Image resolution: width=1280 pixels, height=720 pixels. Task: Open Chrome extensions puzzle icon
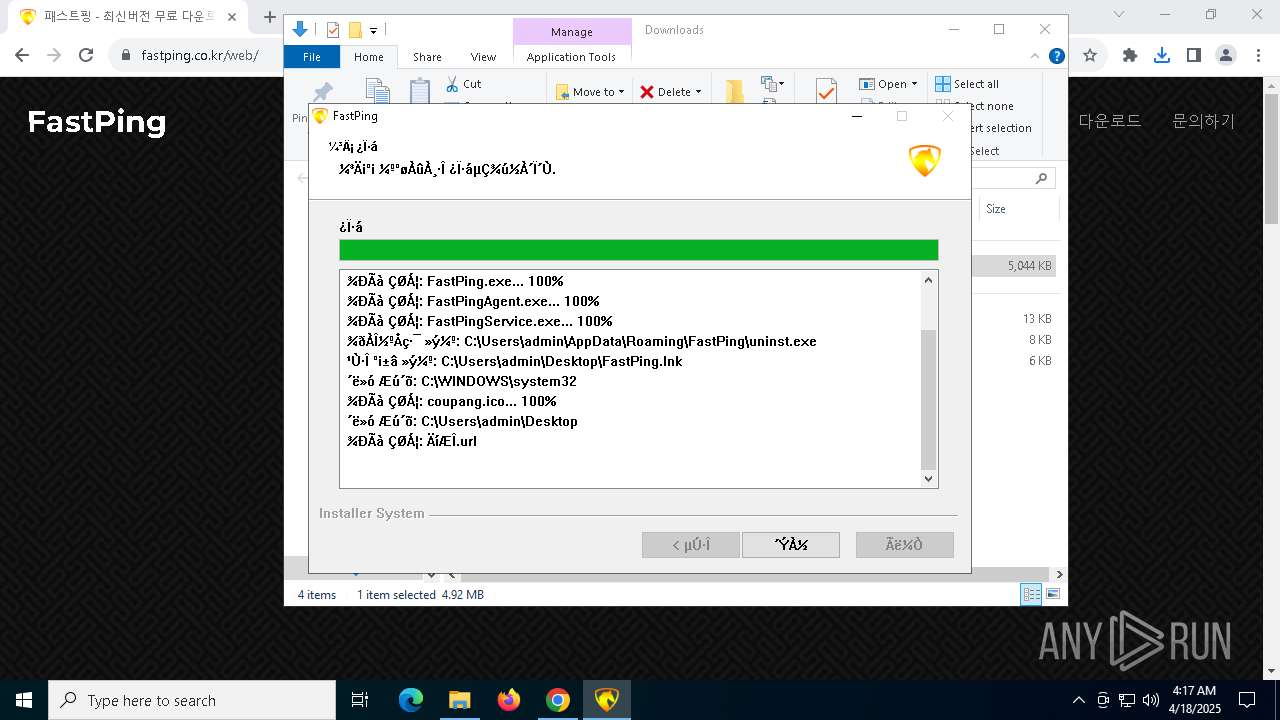[1130, 55]
